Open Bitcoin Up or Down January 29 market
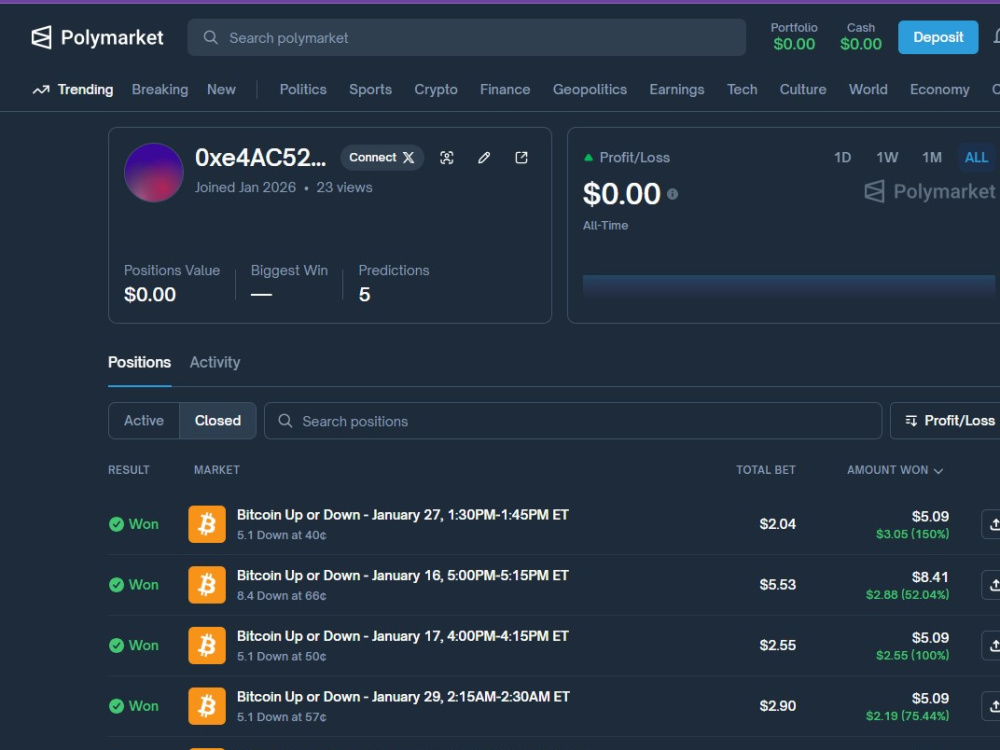This screenshot has width=1000, height=750. click(403, 696)
